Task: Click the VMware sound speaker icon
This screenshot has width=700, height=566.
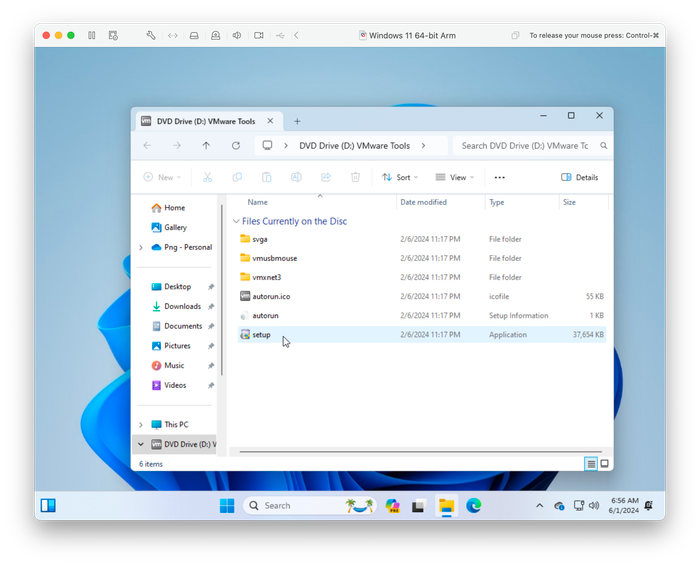Action: coord(237,35)
